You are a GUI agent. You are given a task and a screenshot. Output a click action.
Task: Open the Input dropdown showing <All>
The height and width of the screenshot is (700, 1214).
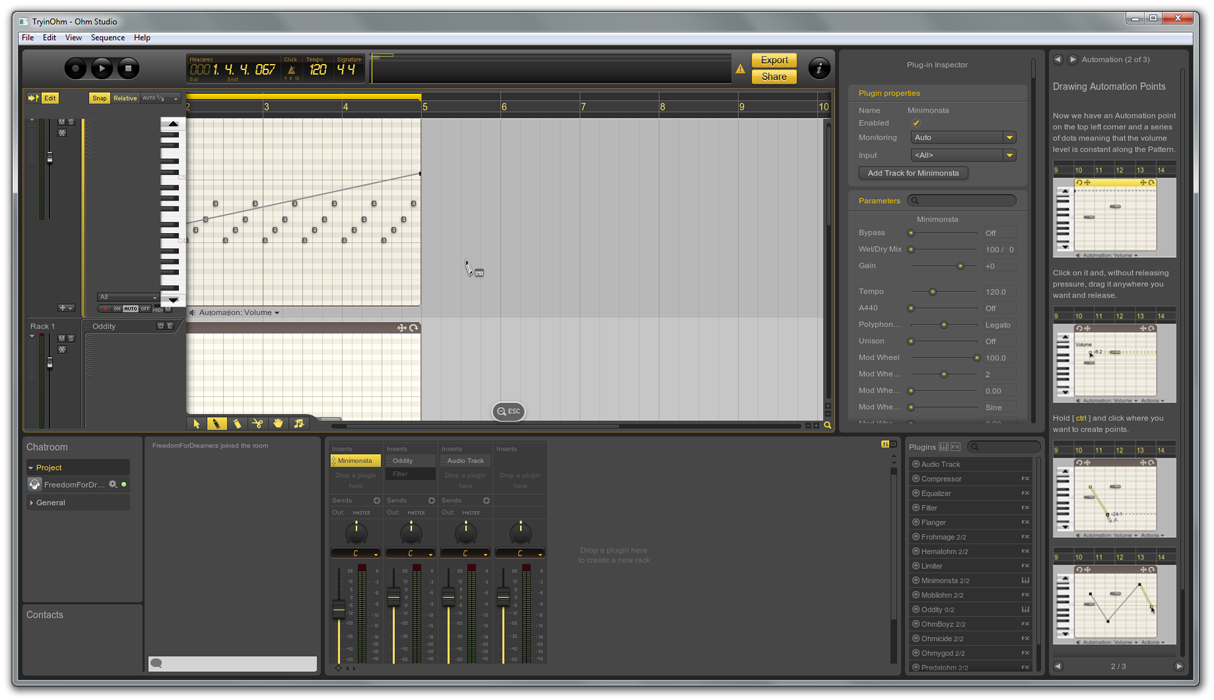click(x=962, y=155)
